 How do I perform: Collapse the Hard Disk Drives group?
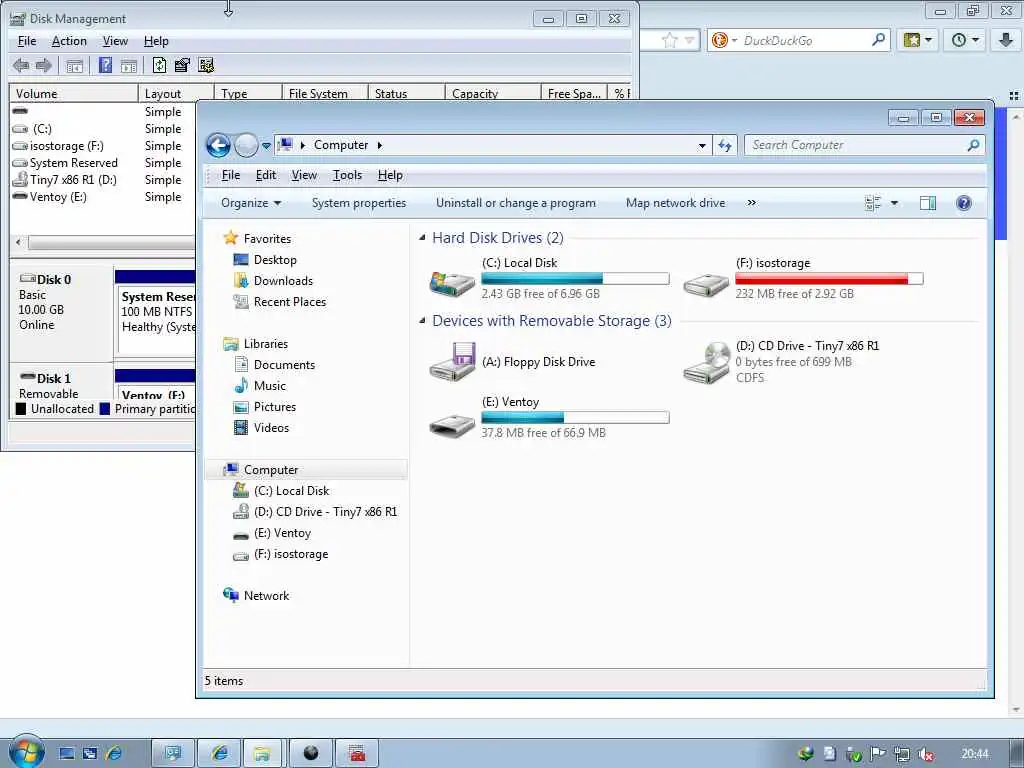point(422,238)
